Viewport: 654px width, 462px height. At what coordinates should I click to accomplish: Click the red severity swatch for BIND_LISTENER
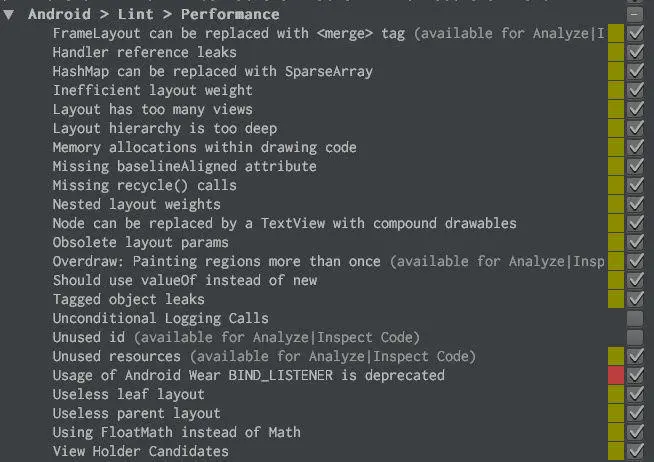pyautogui.click(x=615, y=376)
